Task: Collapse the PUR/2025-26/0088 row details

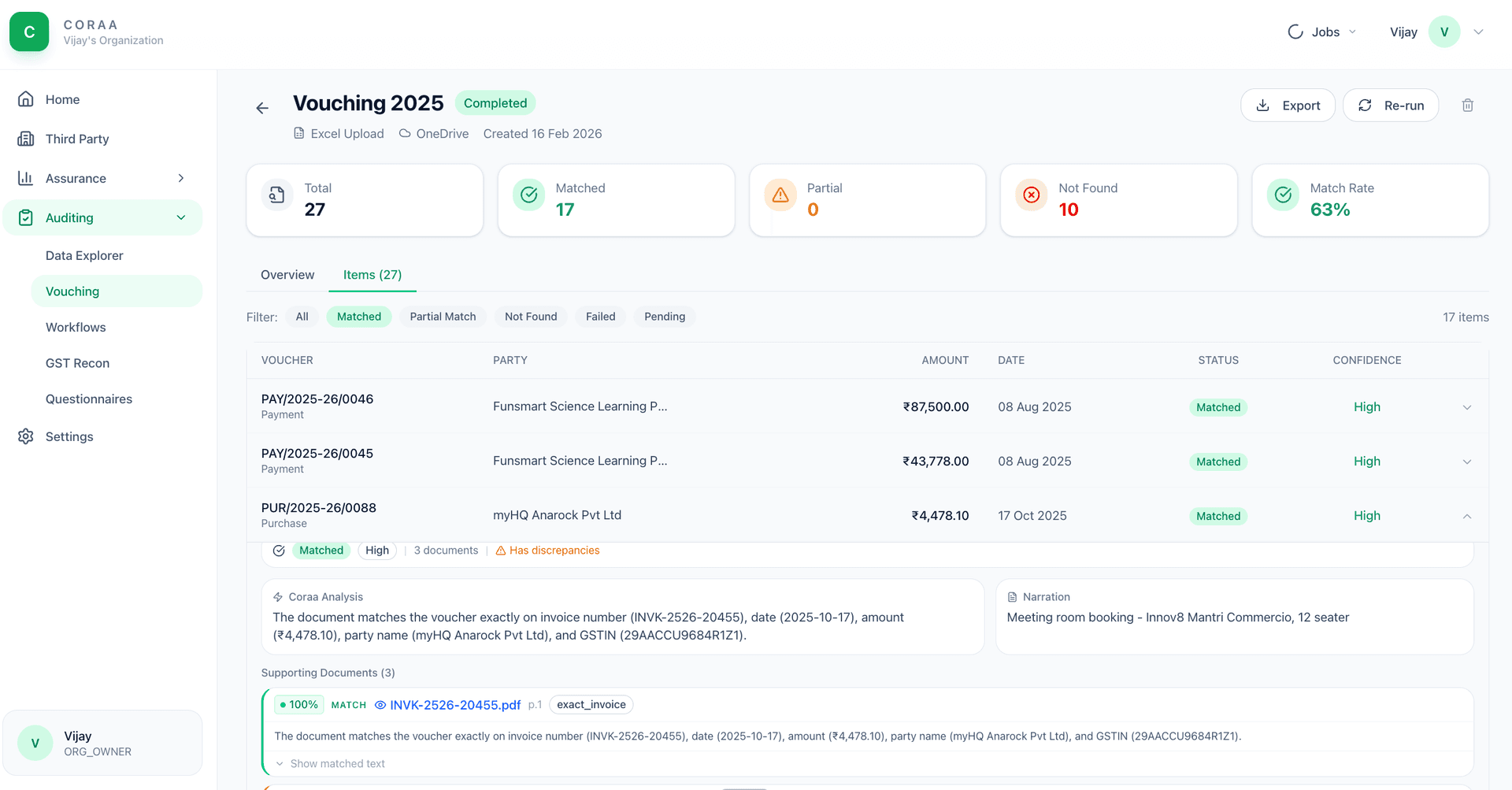Action: [1466, 516]
